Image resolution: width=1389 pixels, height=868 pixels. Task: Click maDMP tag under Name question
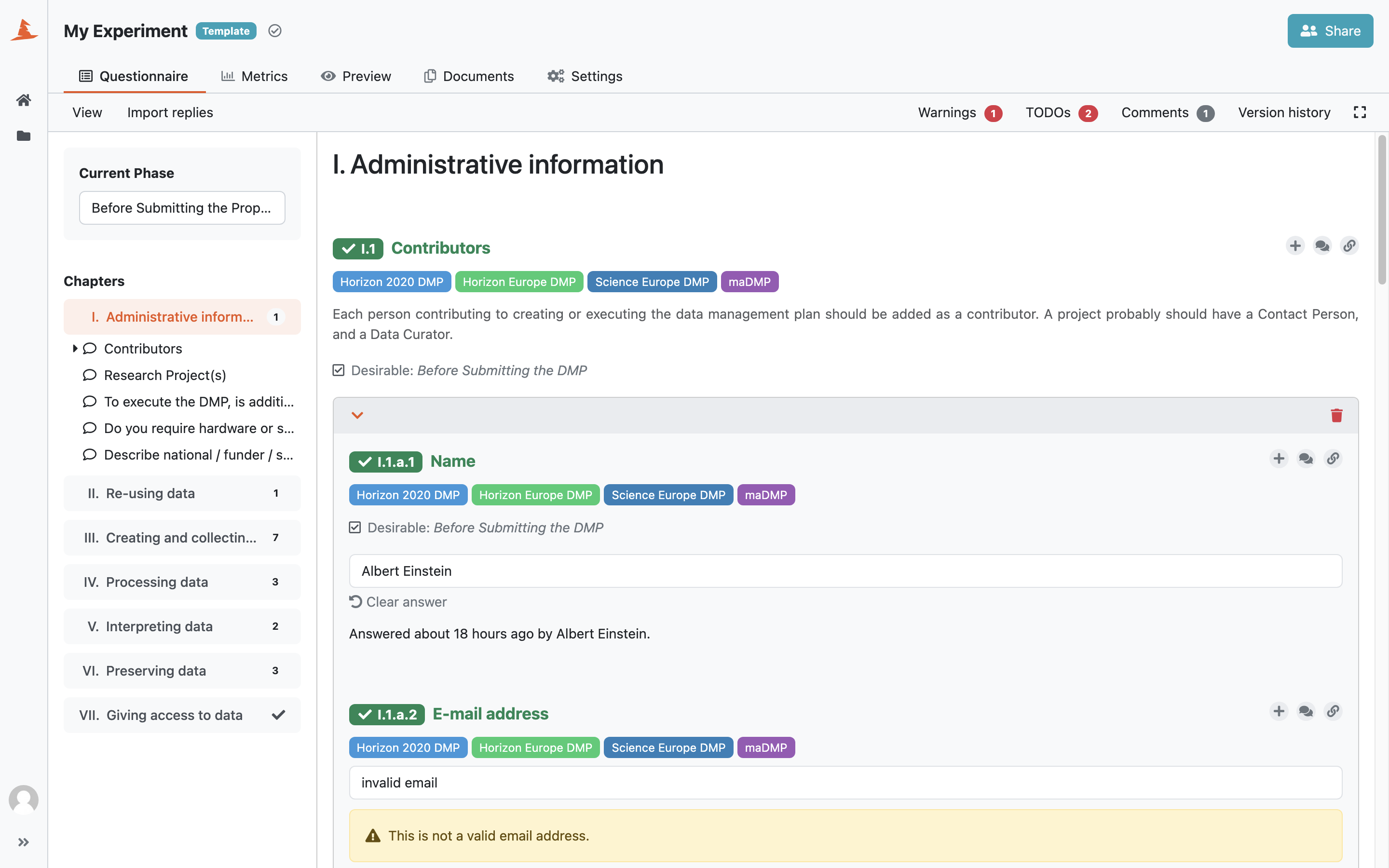pyautogui.click(x=766, y=495)
